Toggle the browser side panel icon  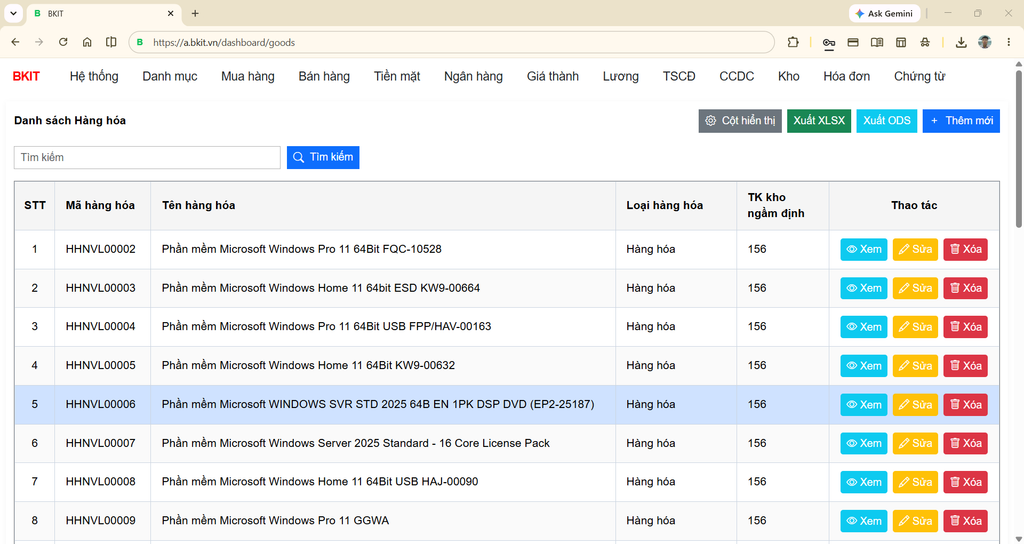pyautogui.click(x=111, y=42)
